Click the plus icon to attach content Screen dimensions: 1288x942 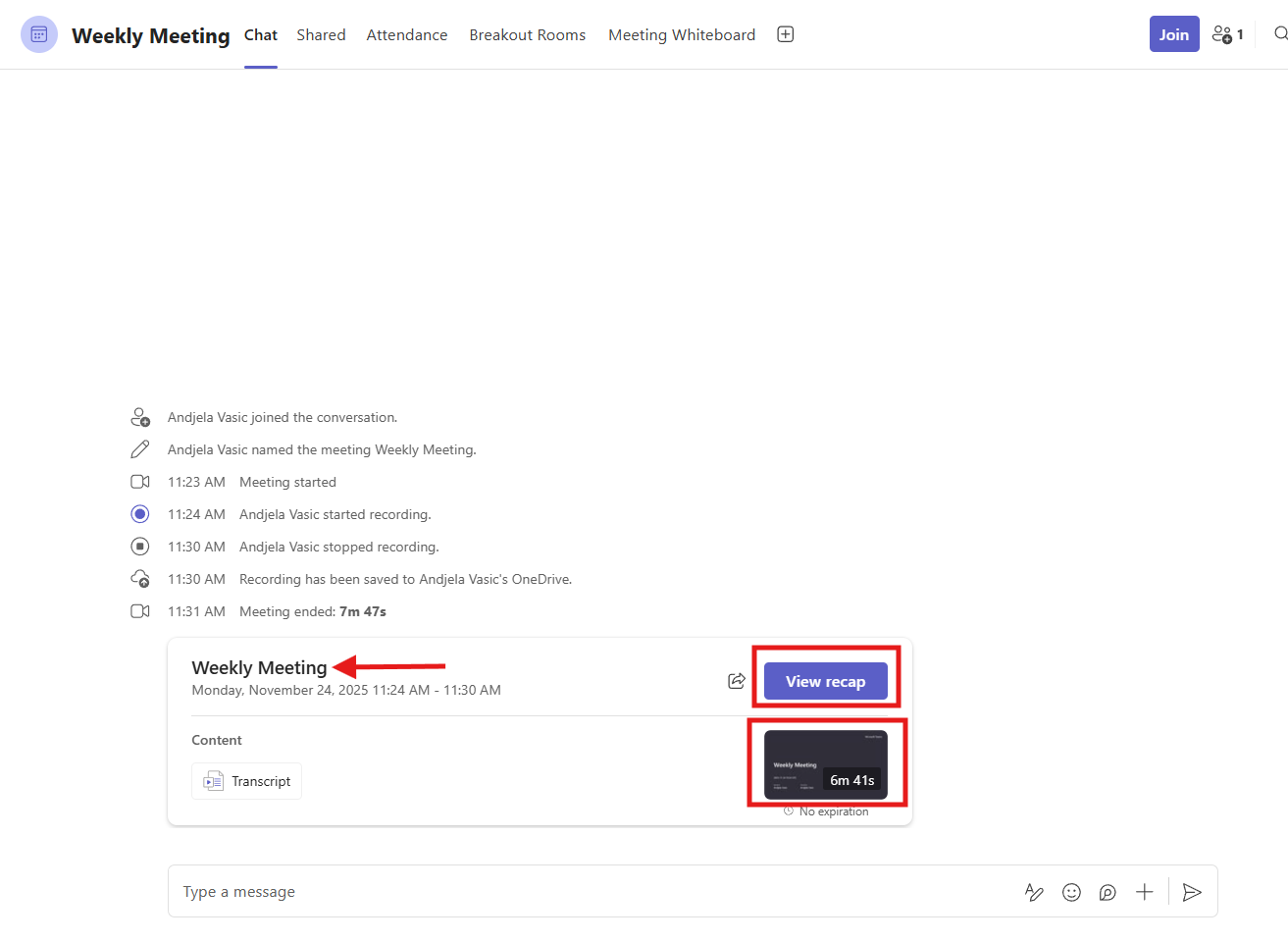coord(1144,892)
